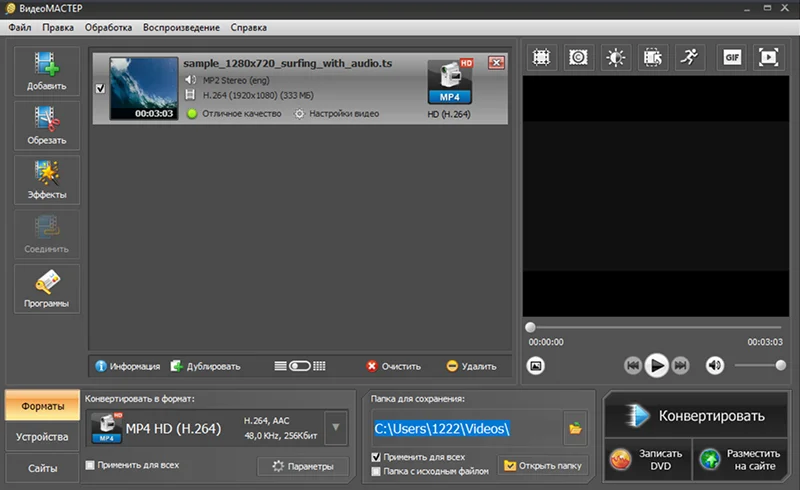Open the Правка menu
This screenshot has width=800, height=490.
58,28
